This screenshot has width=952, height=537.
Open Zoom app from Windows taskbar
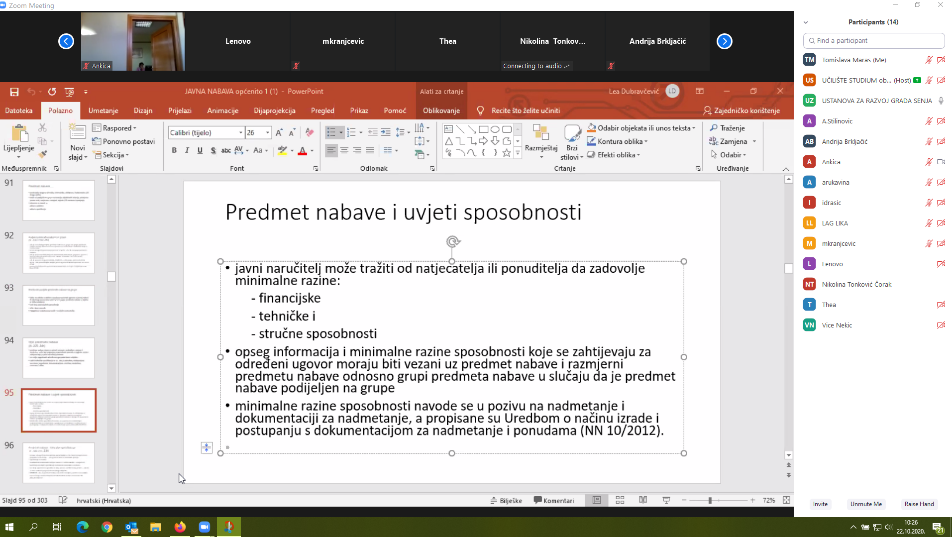[205, 526]
